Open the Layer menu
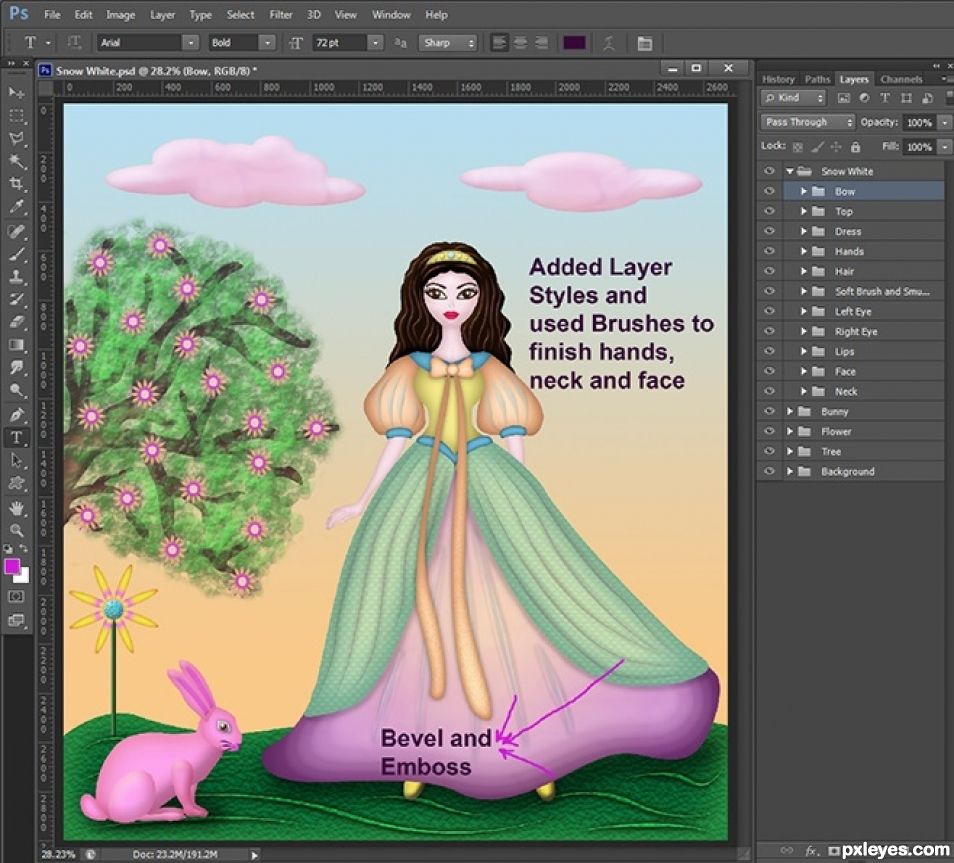Image resolution: width=954 pixels, height=863 pixels. tap(162, 15)
